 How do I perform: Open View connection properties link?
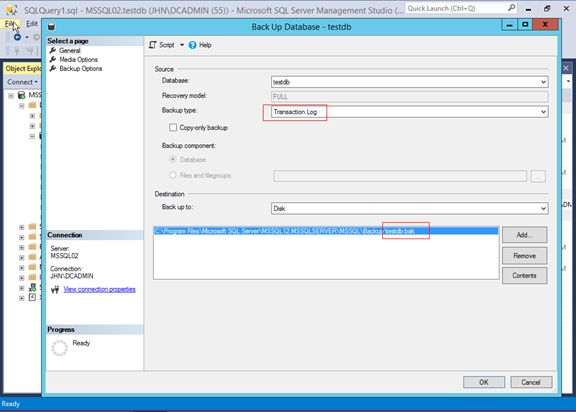click(x=99, y=289)
